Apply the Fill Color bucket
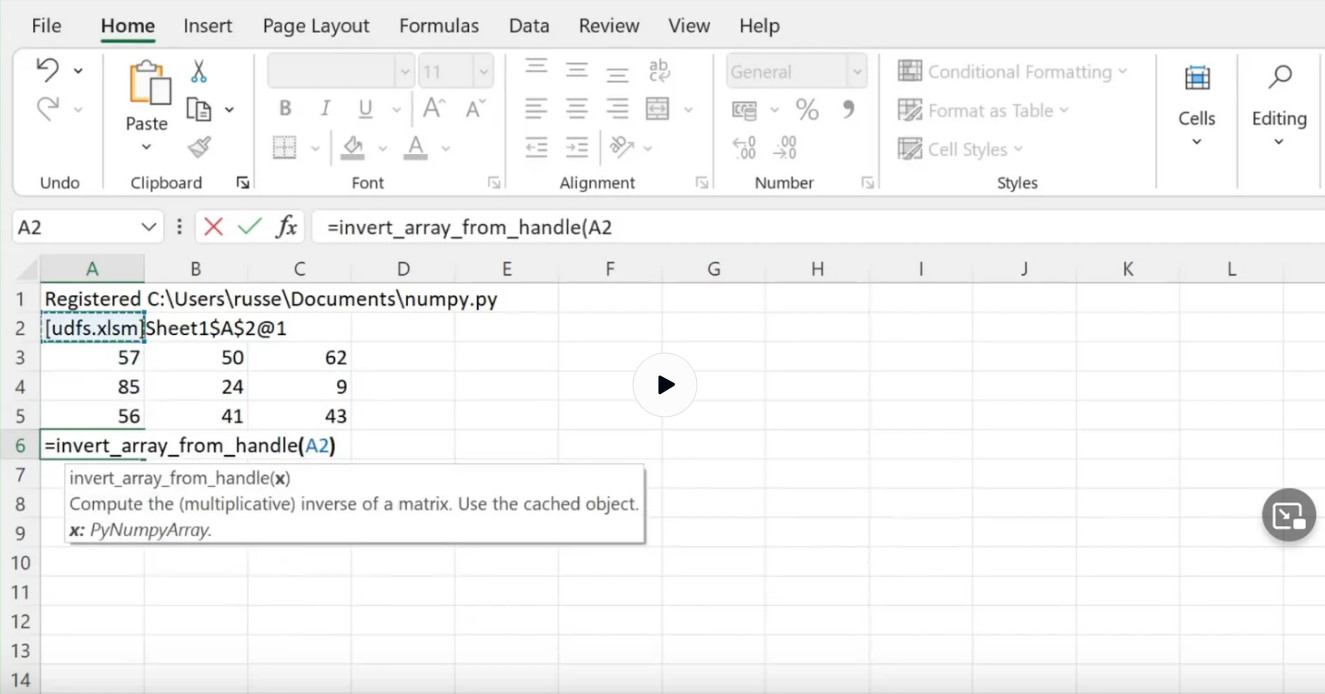Viewport: 1325px width, 694px height. [352, 148]
